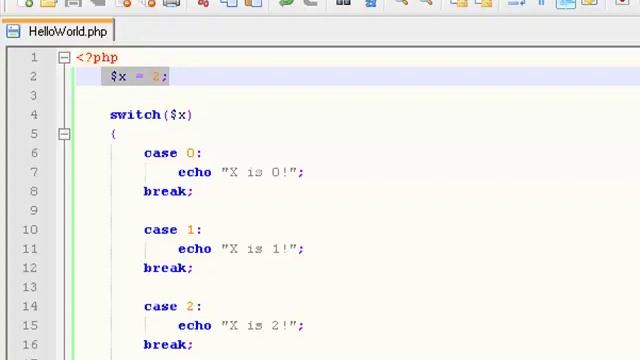The height and width of the screenshot is (360, 640).
Task: Click line number 3 in the margin
Action: (x=34, y=96)
